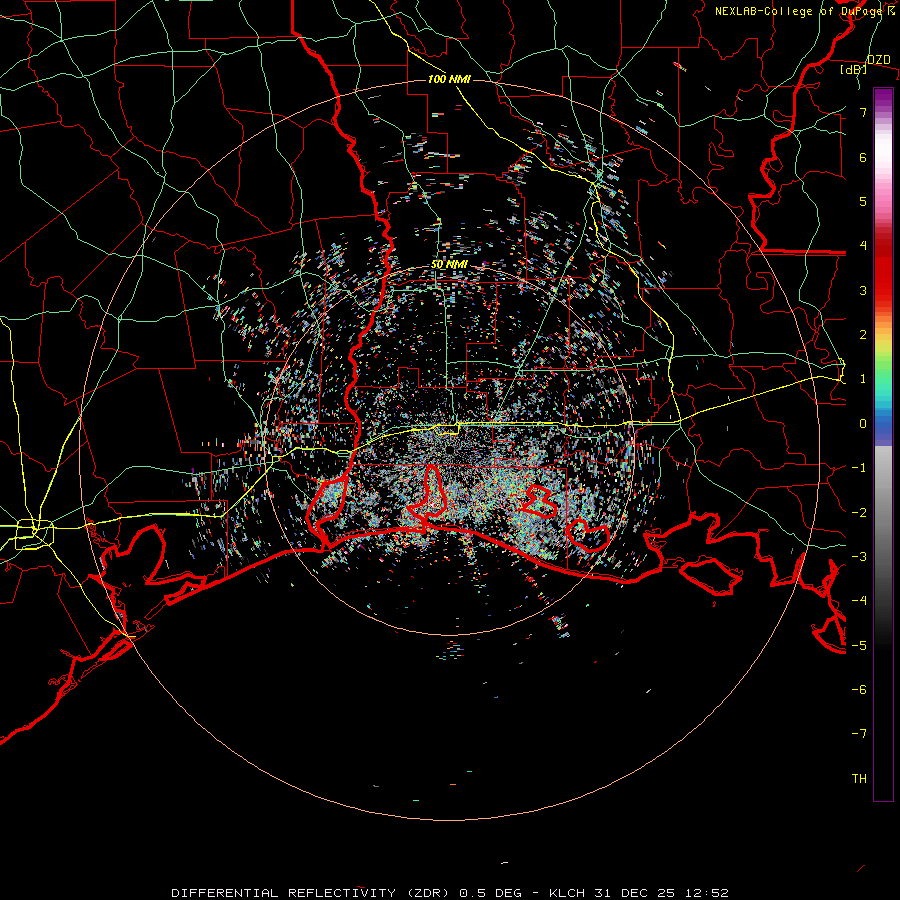Click the 2 value on the color scale
The image size is (900, 900).
click(x=863, y=335)
